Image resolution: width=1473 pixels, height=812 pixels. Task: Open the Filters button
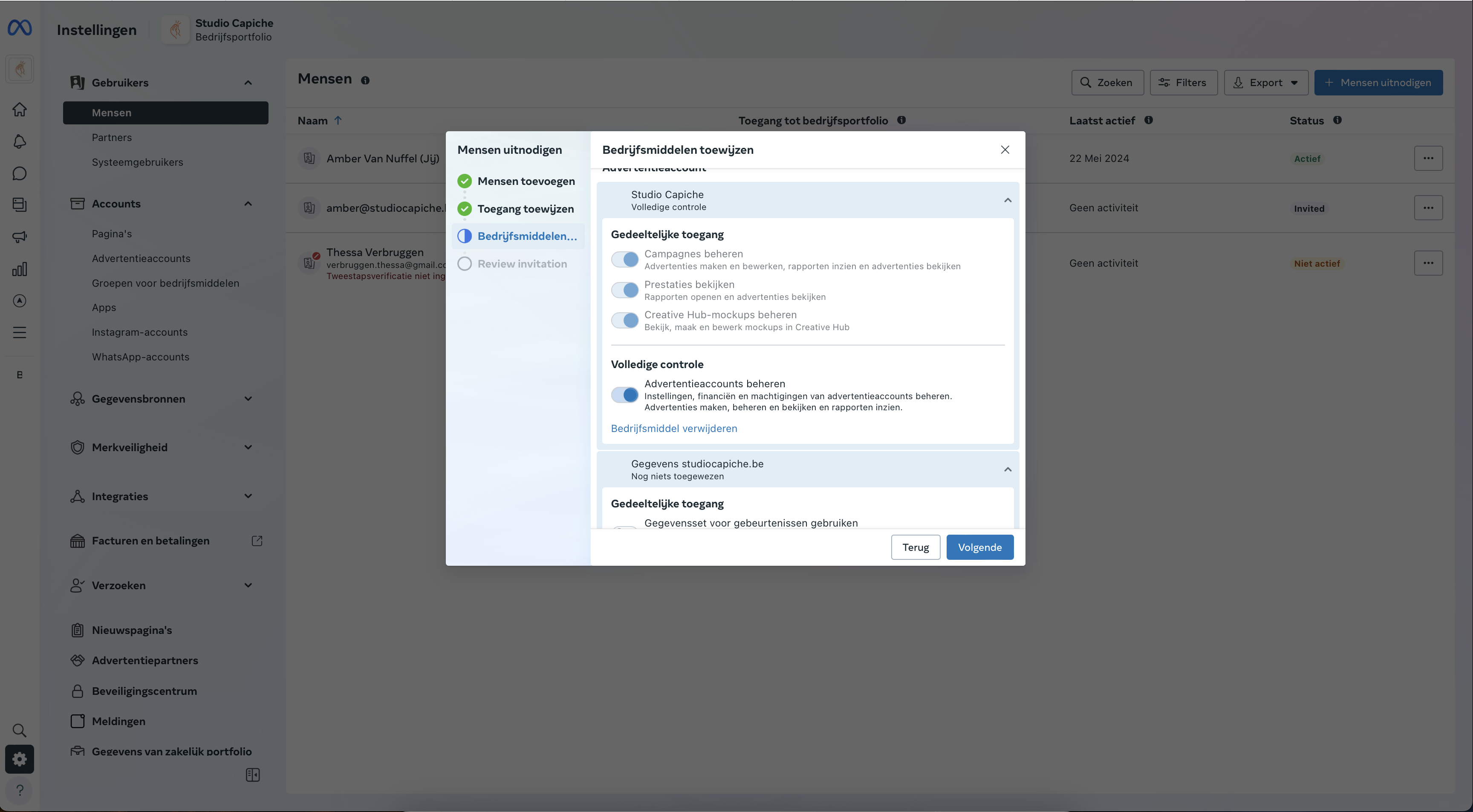(x=1183, y=83)
